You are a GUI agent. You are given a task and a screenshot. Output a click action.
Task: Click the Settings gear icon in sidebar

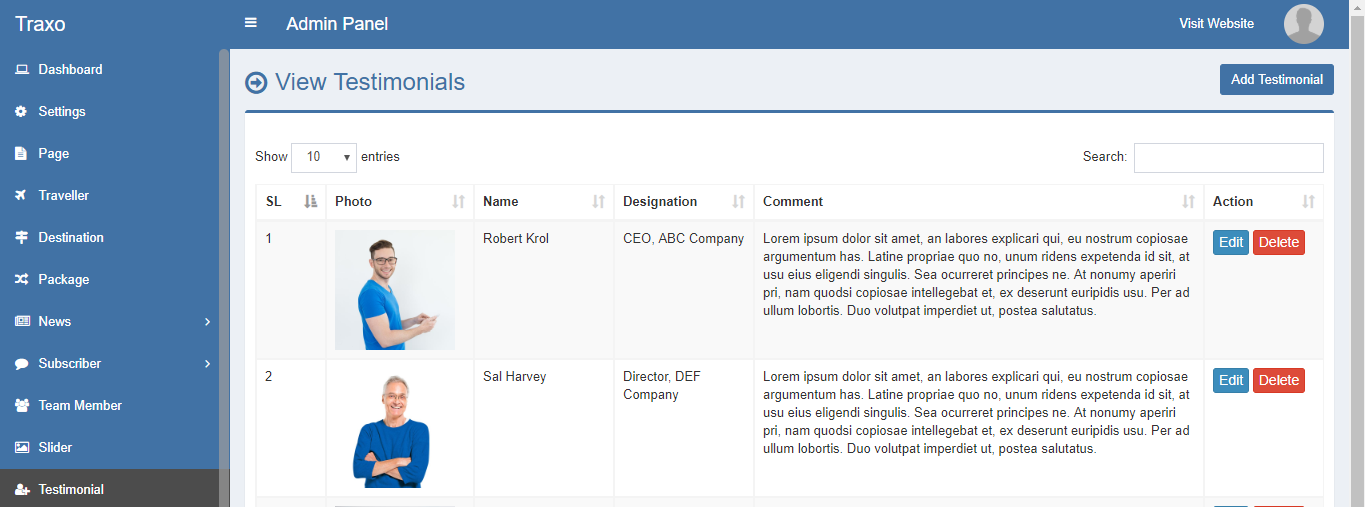click(21, 112)
